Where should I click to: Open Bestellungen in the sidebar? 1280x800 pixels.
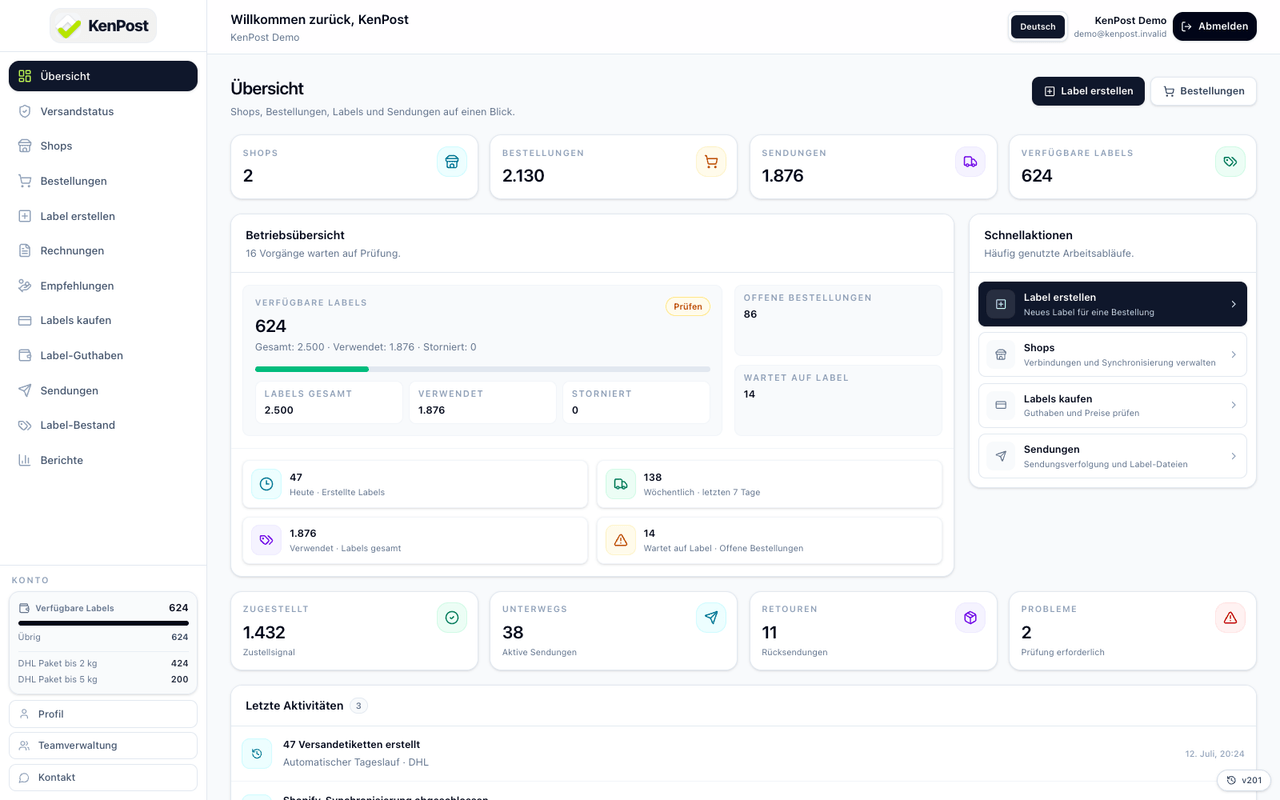[x=103, y=181]
